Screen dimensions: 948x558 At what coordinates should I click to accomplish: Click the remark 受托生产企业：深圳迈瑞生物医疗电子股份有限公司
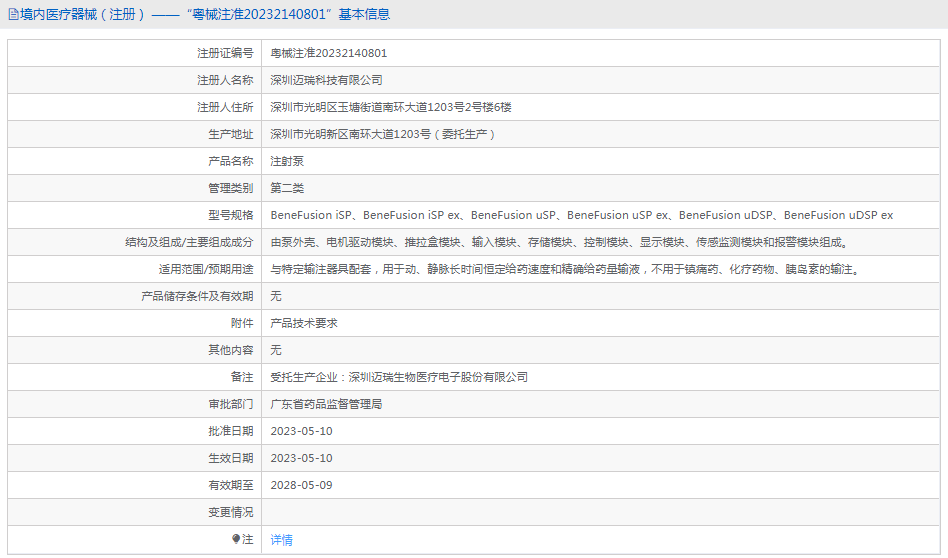[399, 377]
